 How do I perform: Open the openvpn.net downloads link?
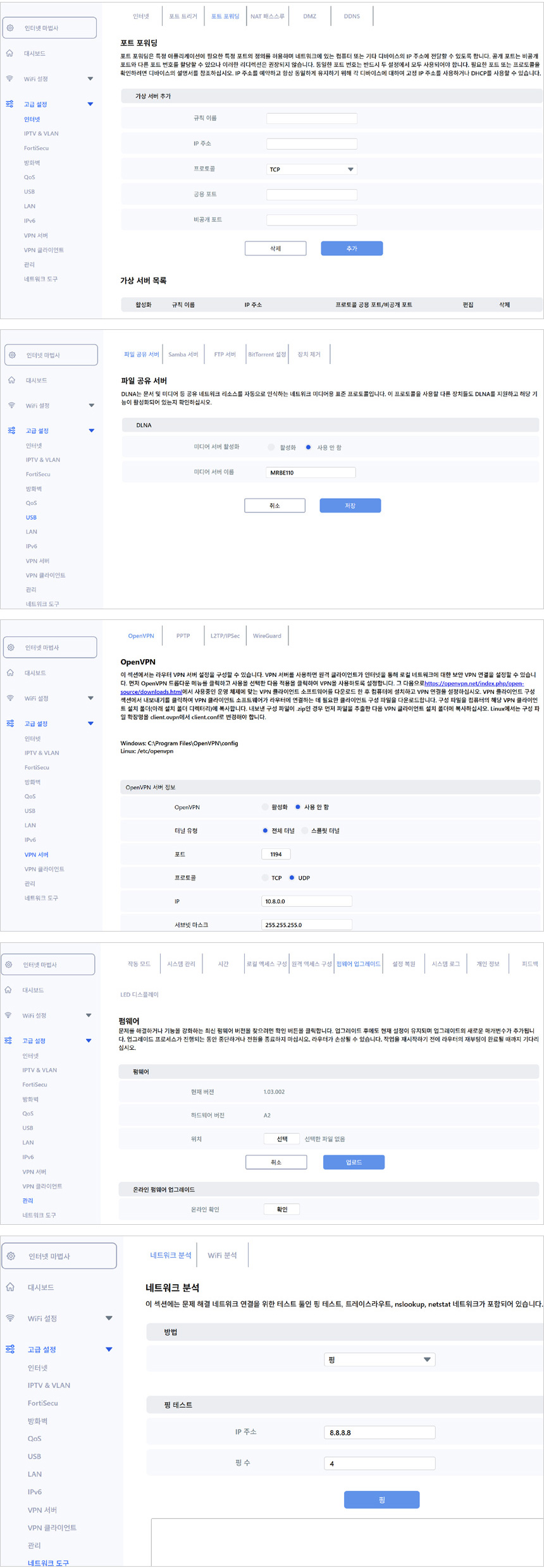pyautogui.click(x=473, y=683)
